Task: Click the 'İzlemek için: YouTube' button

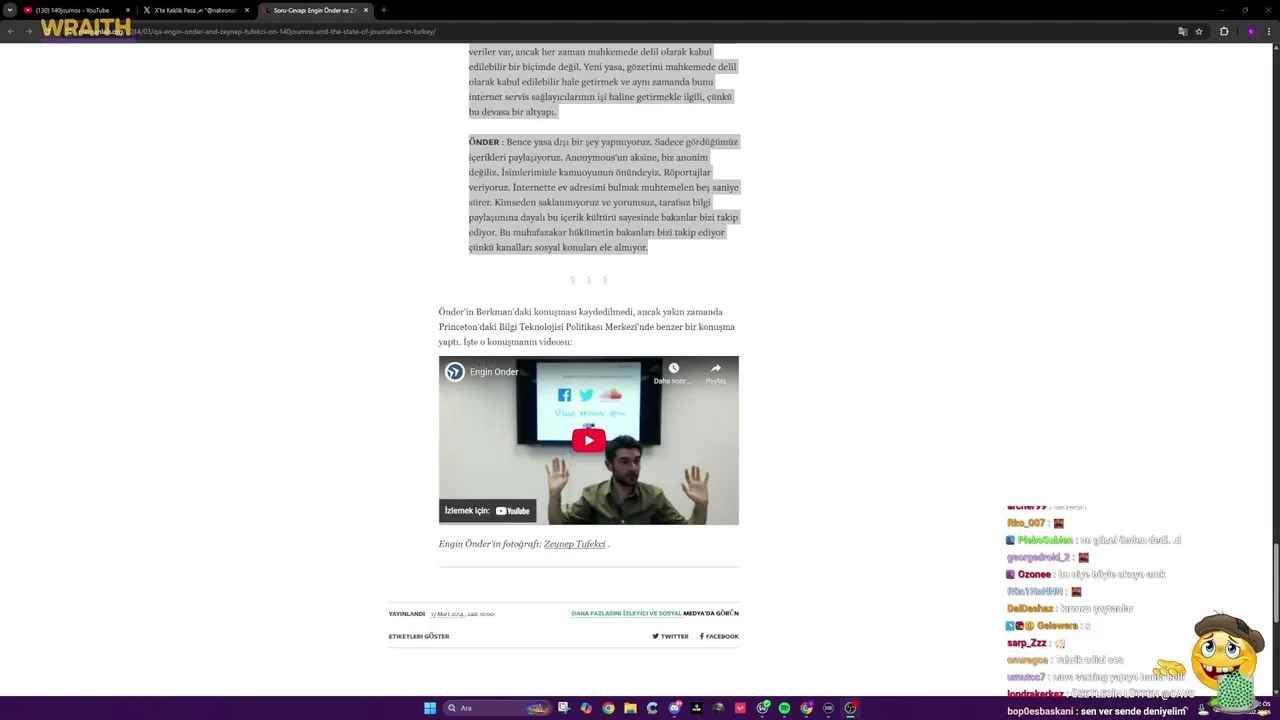Action: point(488,511)
